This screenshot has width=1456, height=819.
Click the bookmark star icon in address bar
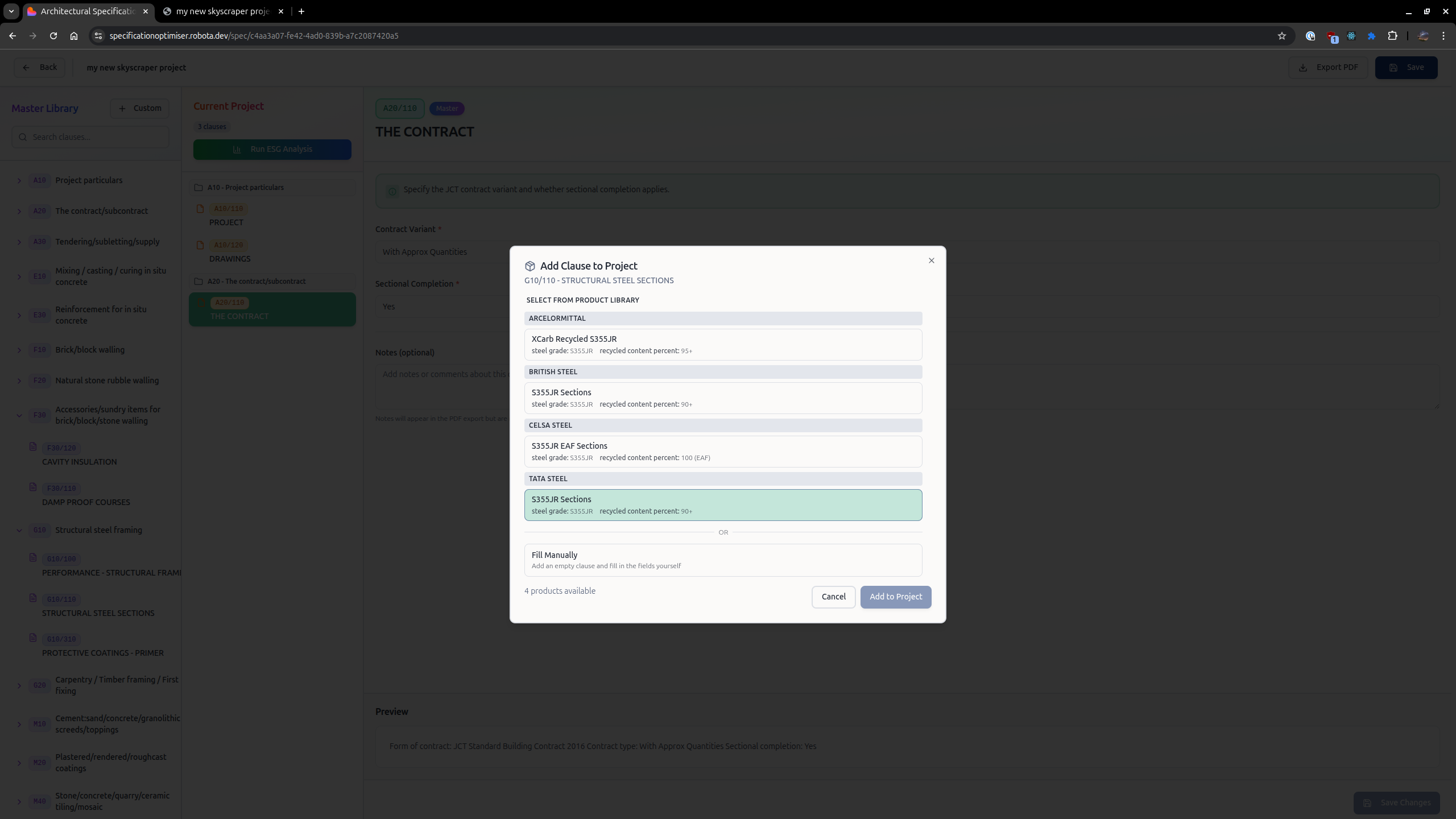[1281, 36]
